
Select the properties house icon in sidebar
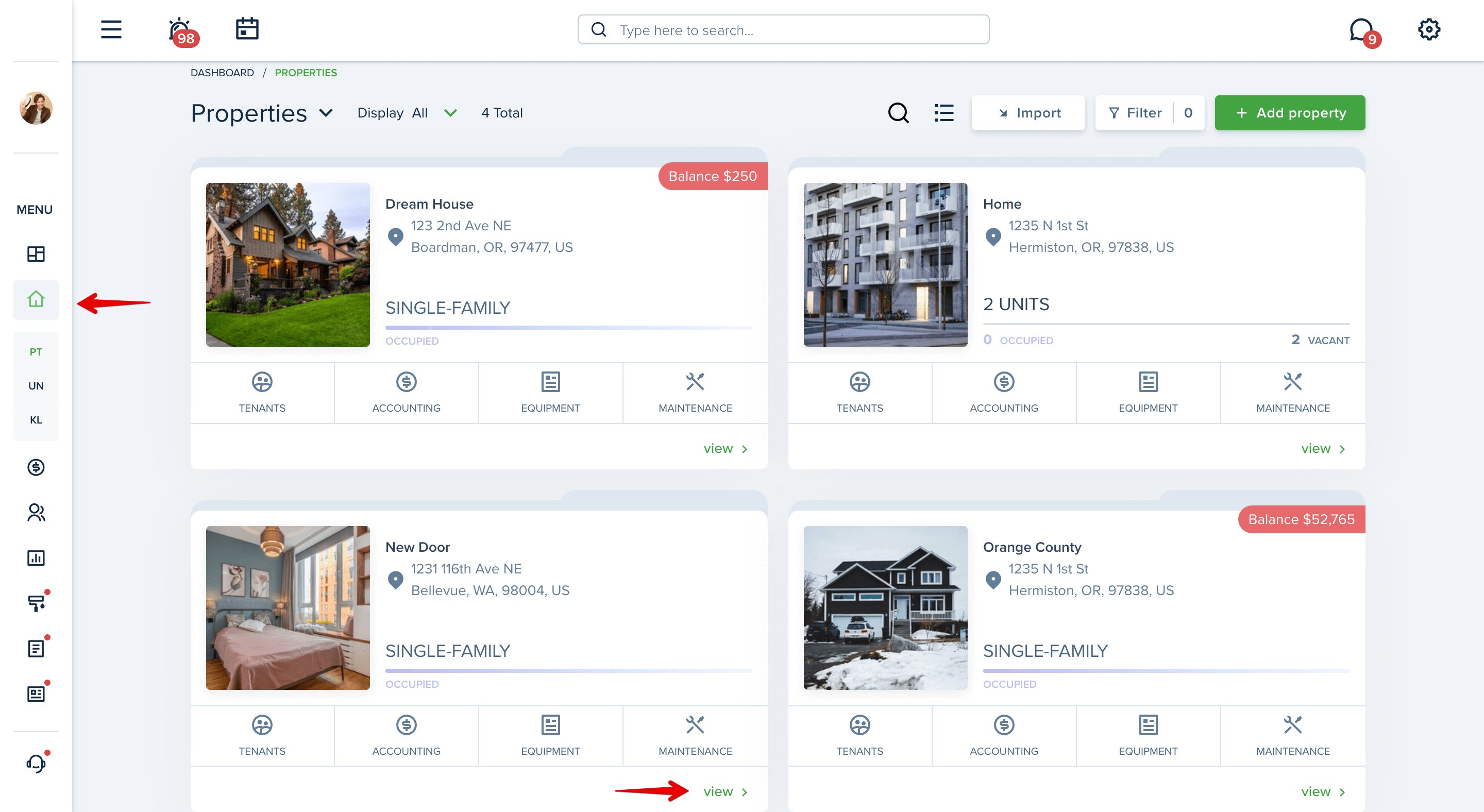pos(36,299)
